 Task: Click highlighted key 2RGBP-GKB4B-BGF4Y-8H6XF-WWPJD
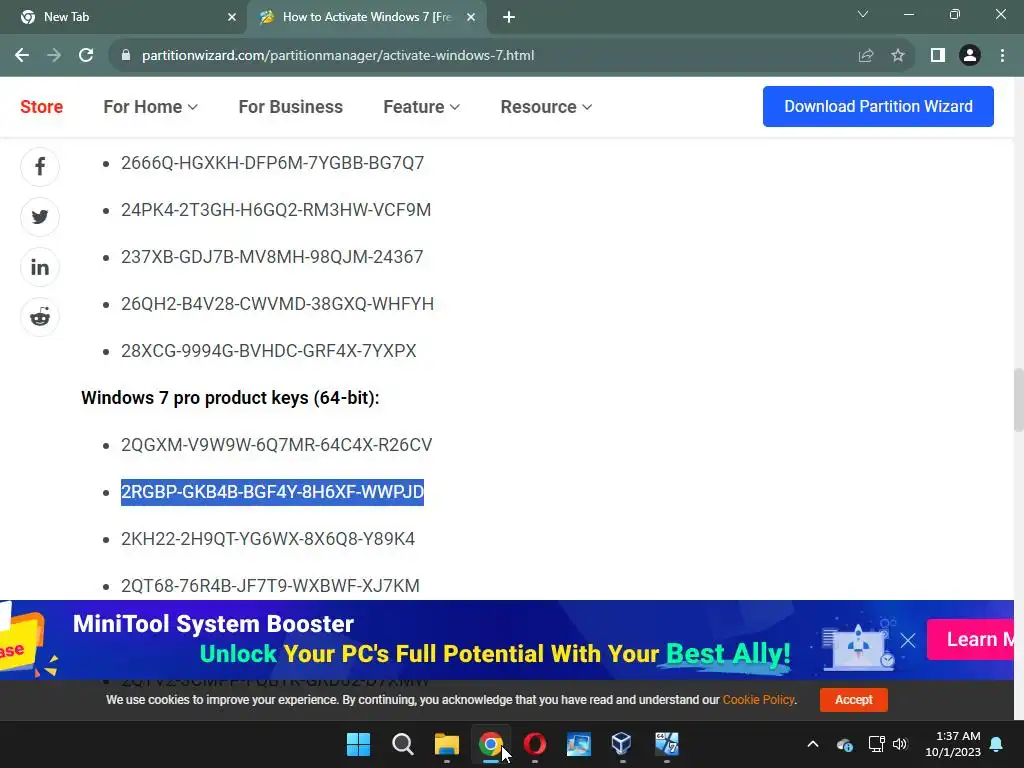click(272, 492)
